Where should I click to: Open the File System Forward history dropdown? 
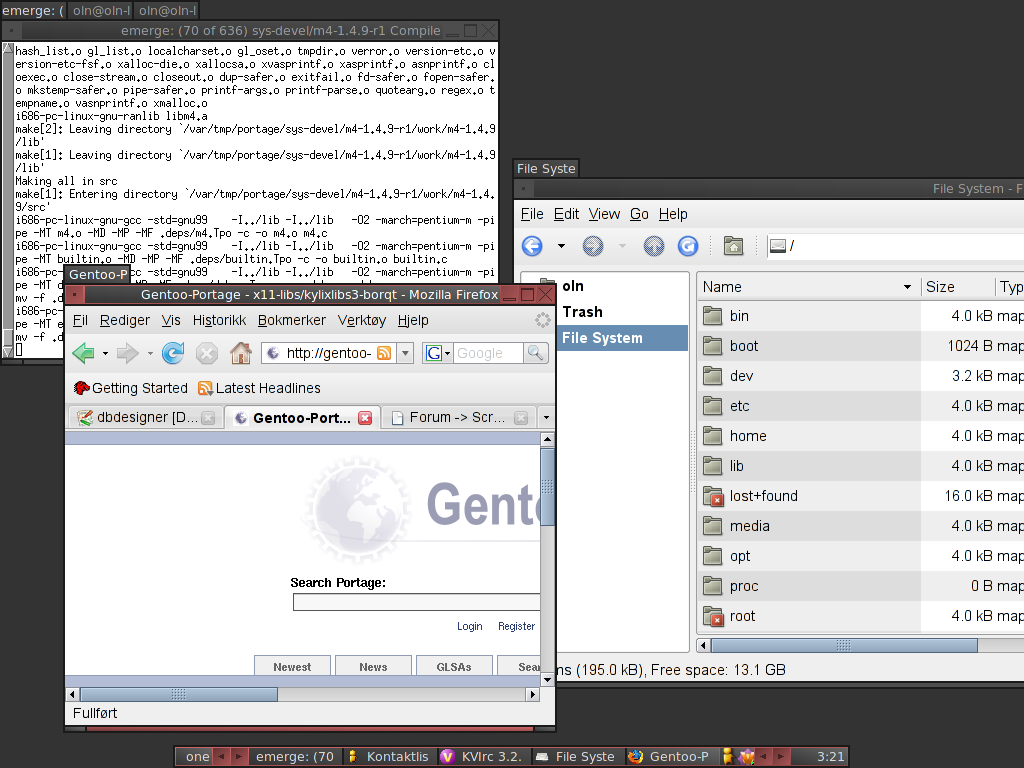[622, 246]
